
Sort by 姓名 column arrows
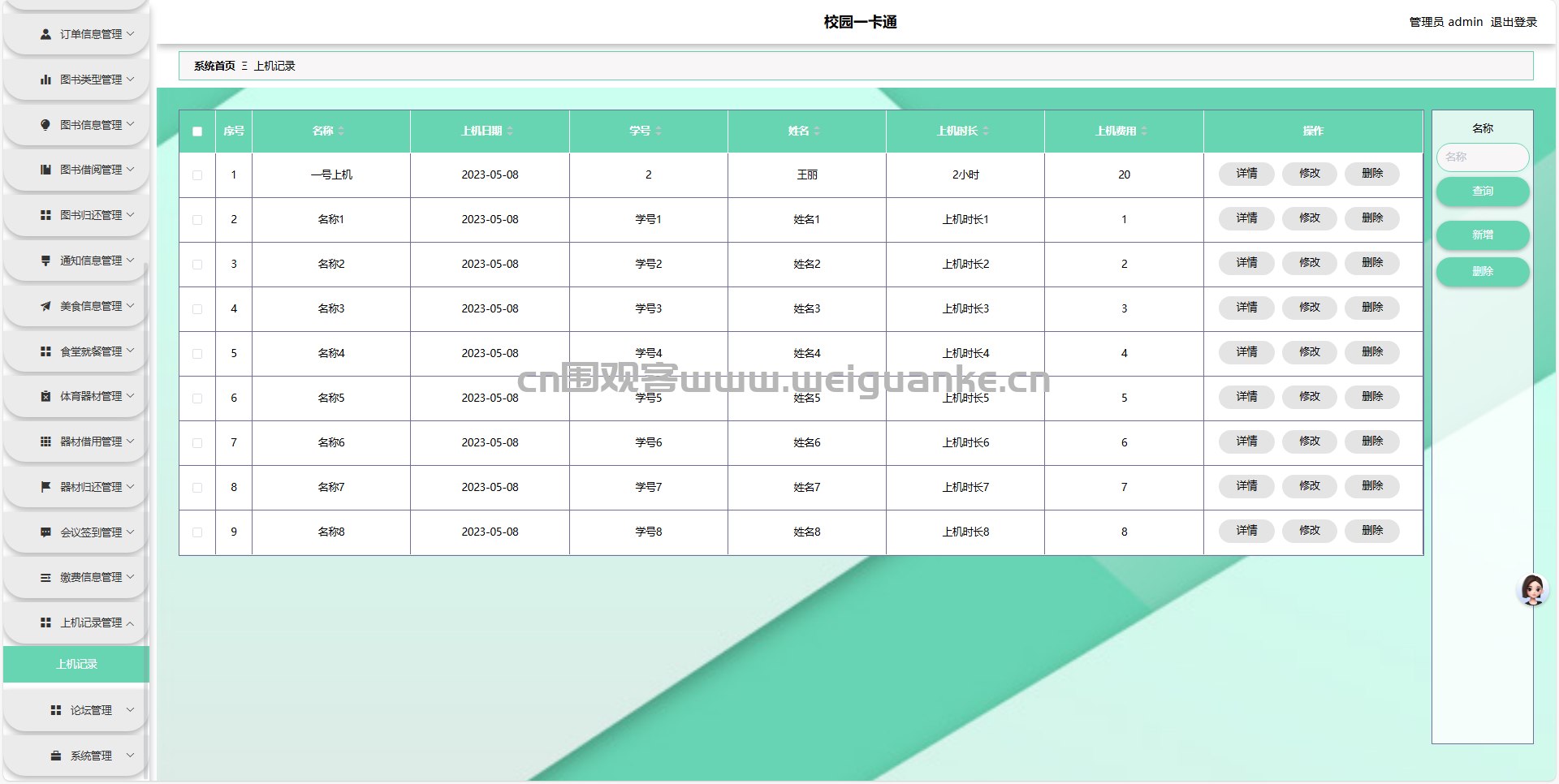pyautogui.click(x=817, y=131)
